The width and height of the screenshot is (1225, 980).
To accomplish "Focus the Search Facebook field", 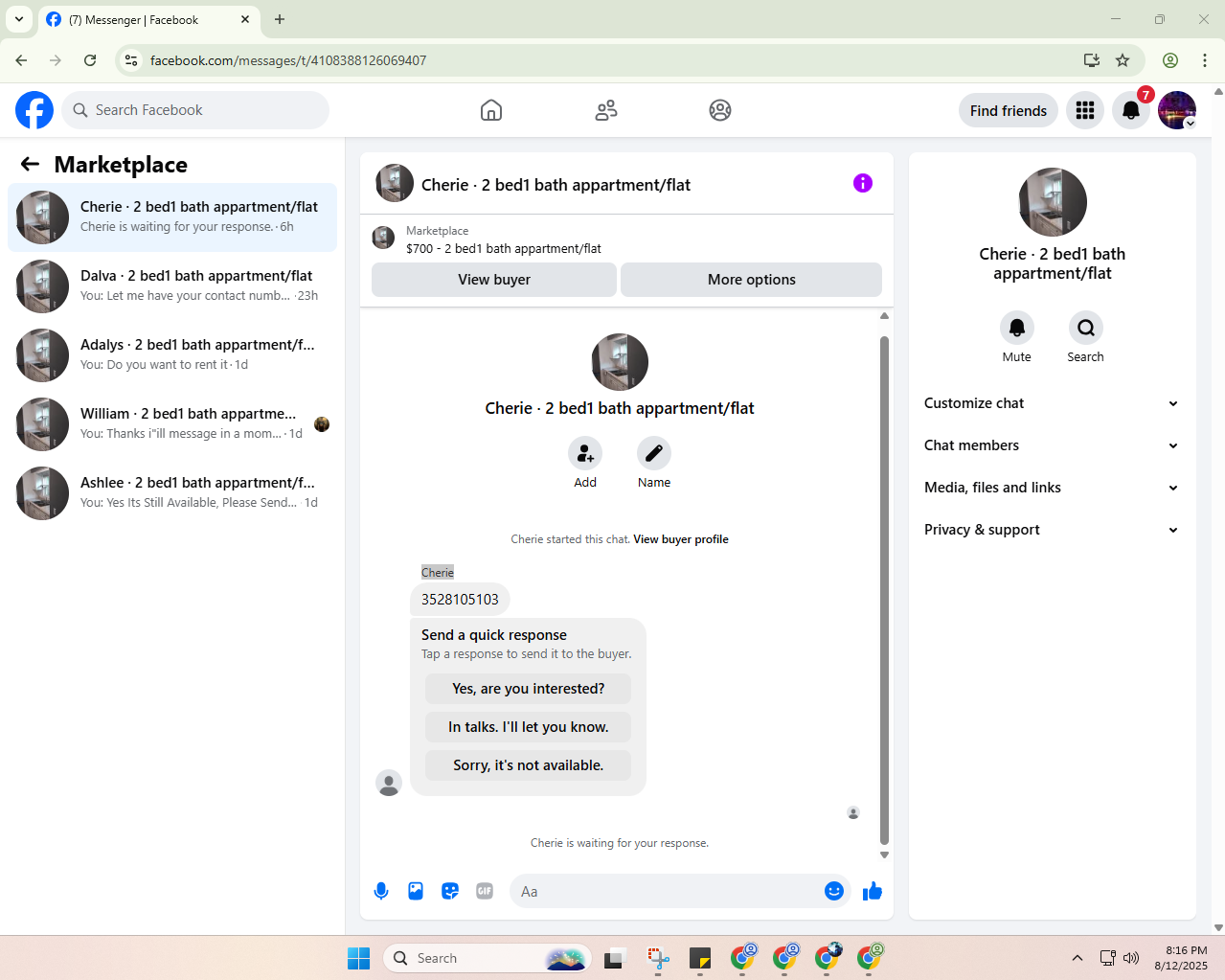I will (195, 110).
